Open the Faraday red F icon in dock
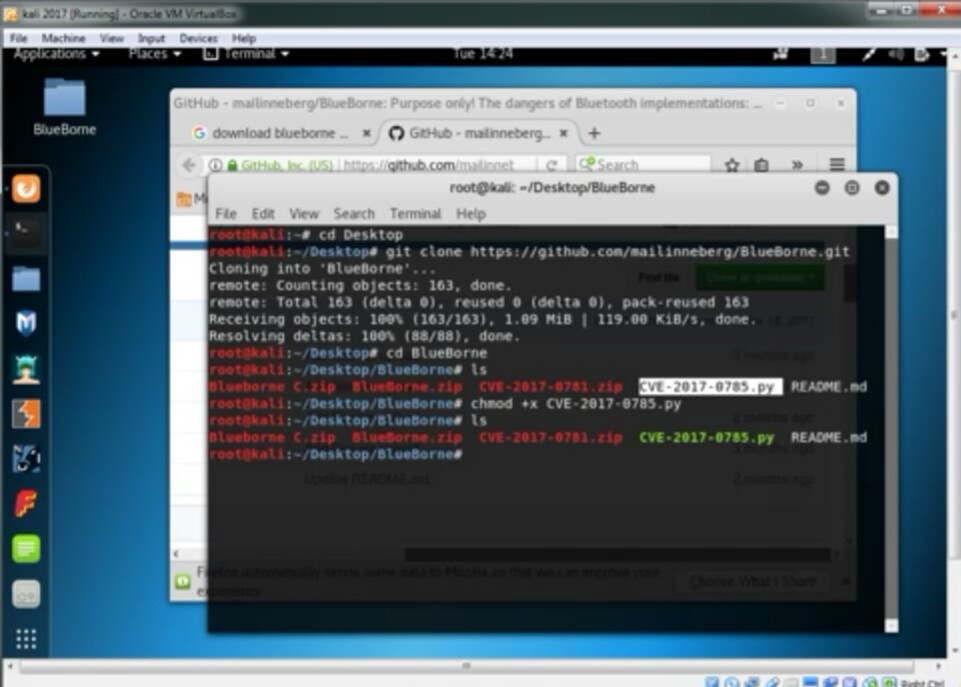Viewport: 961px width, 687px height. click(x=26, y=503)
